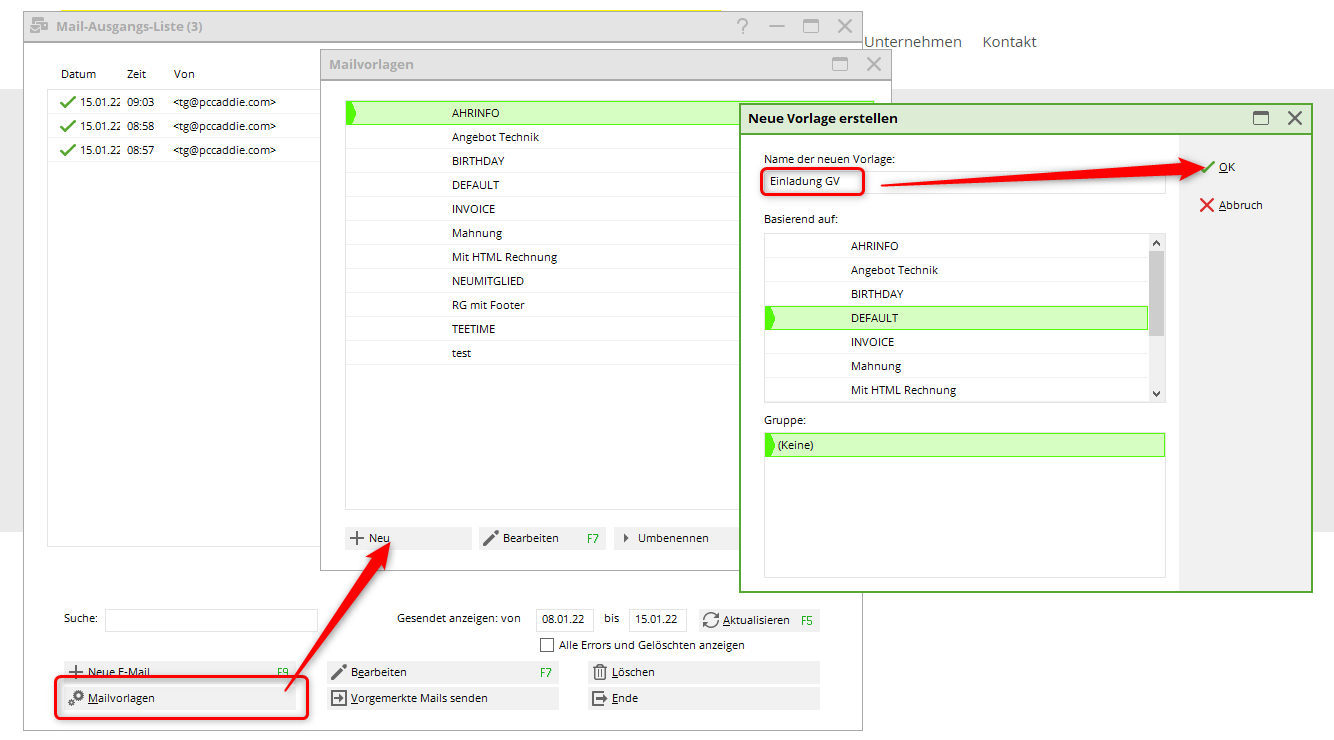This screenshot has width=1334, height=740.
Task: Click the green status check of 08:58 mail
Action: click(x=68, y=126)
